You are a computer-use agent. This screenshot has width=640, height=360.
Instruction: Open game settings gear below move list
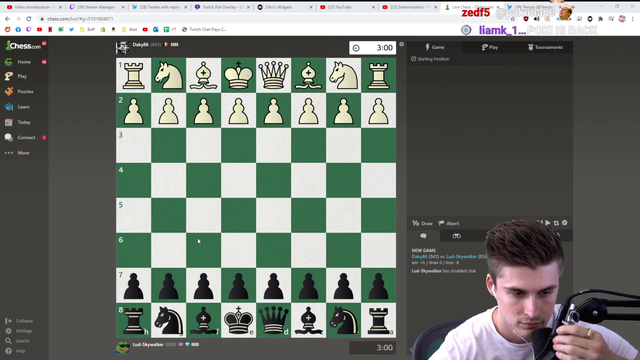[x=564, y=223]
